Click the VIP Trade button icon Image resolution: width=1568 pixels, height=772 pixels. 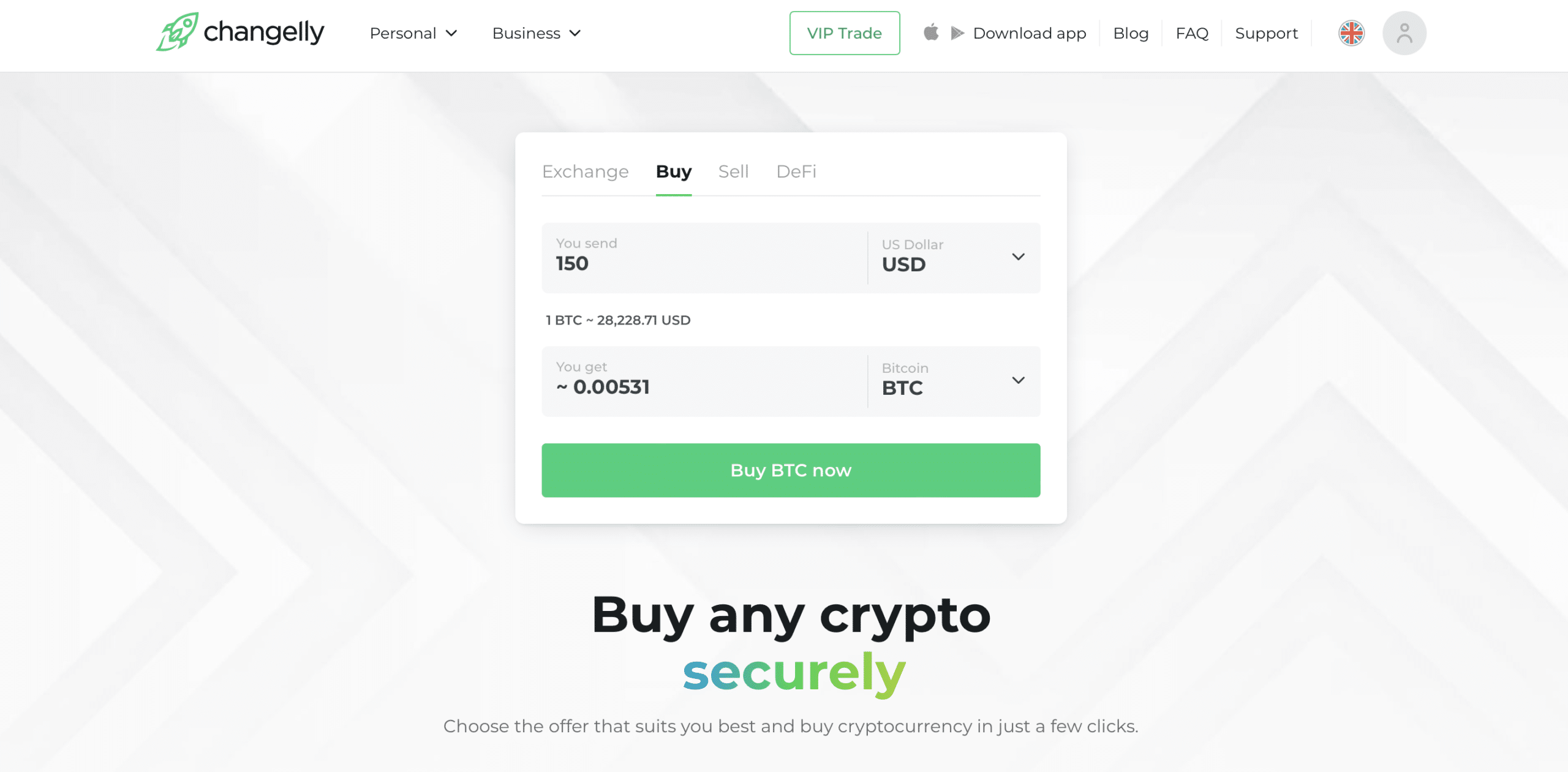(x=844, y=33)
